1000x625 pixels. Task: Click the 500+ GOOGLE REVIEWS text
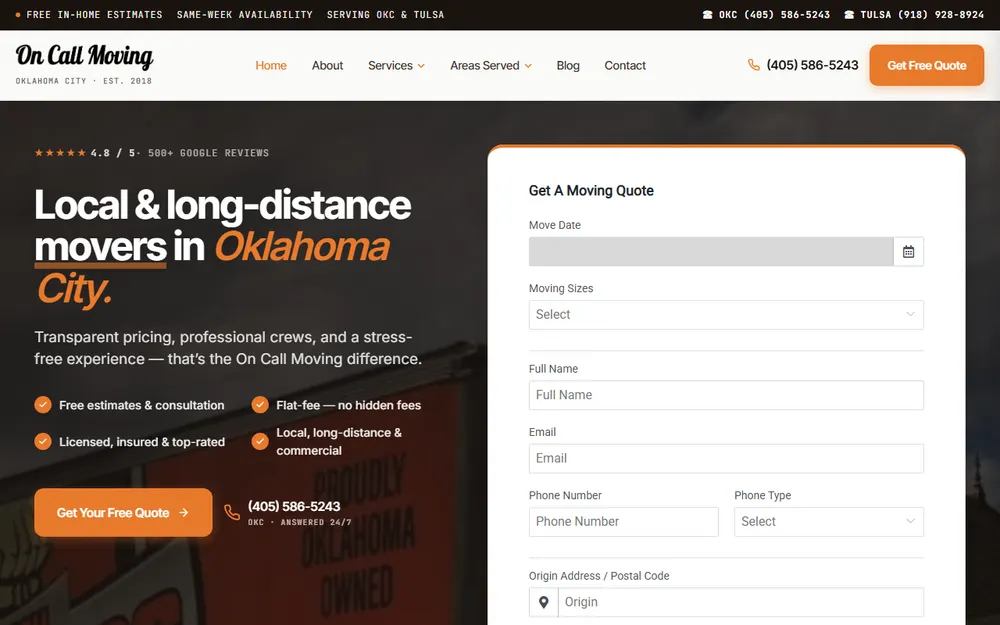coord(209,153)
